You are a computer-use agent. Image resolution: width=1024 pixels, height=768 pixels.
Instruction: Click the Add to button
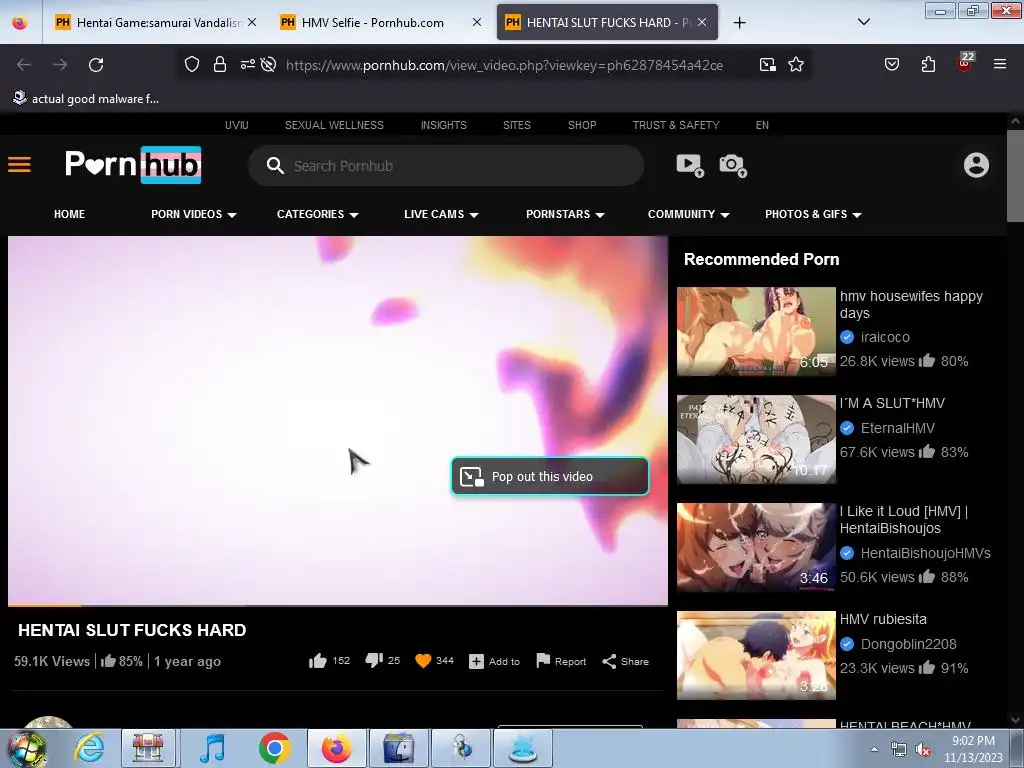click(494, 662)
